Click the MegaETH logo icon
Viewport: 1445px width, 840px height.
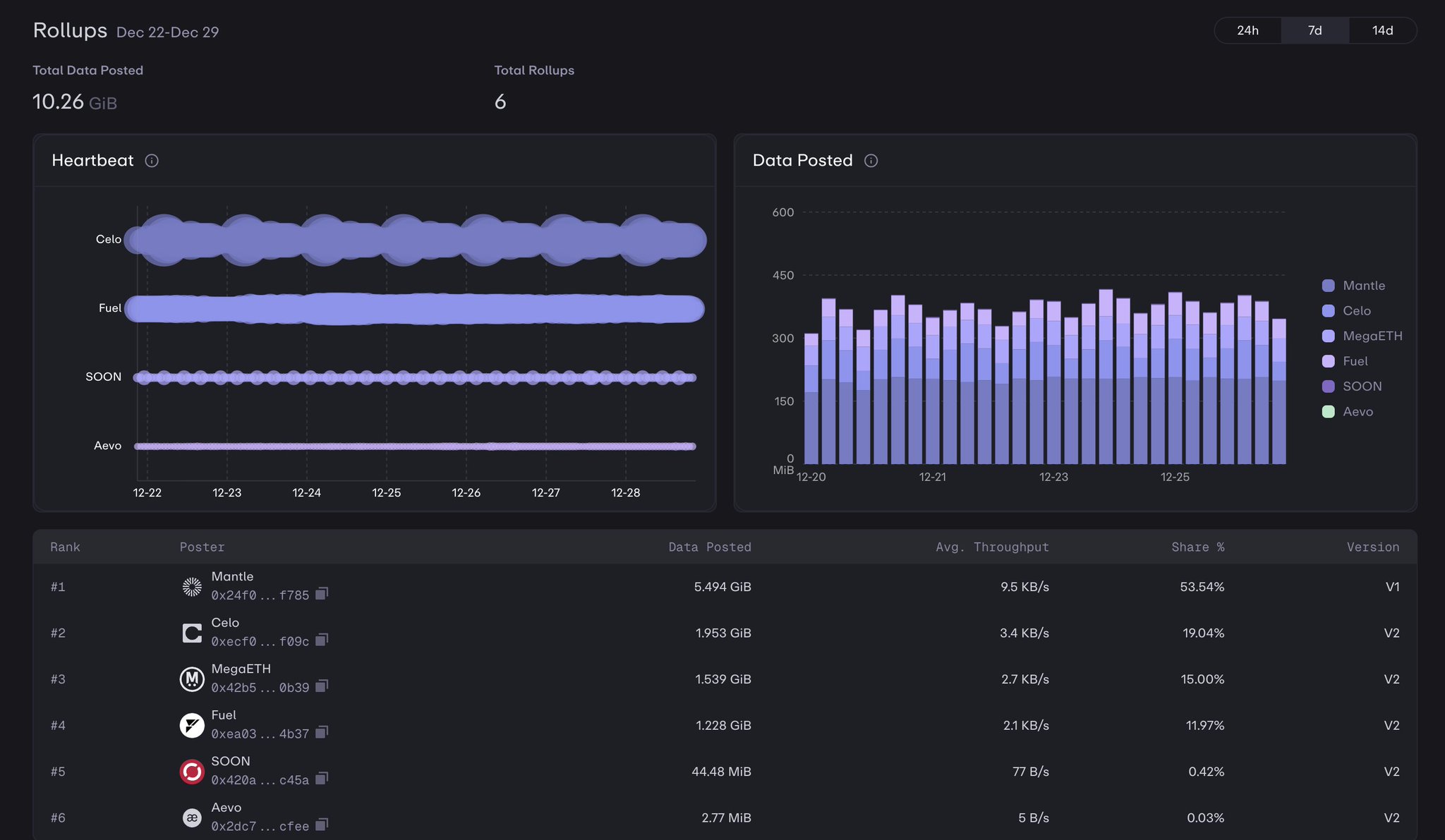click(x=192, y=679)
